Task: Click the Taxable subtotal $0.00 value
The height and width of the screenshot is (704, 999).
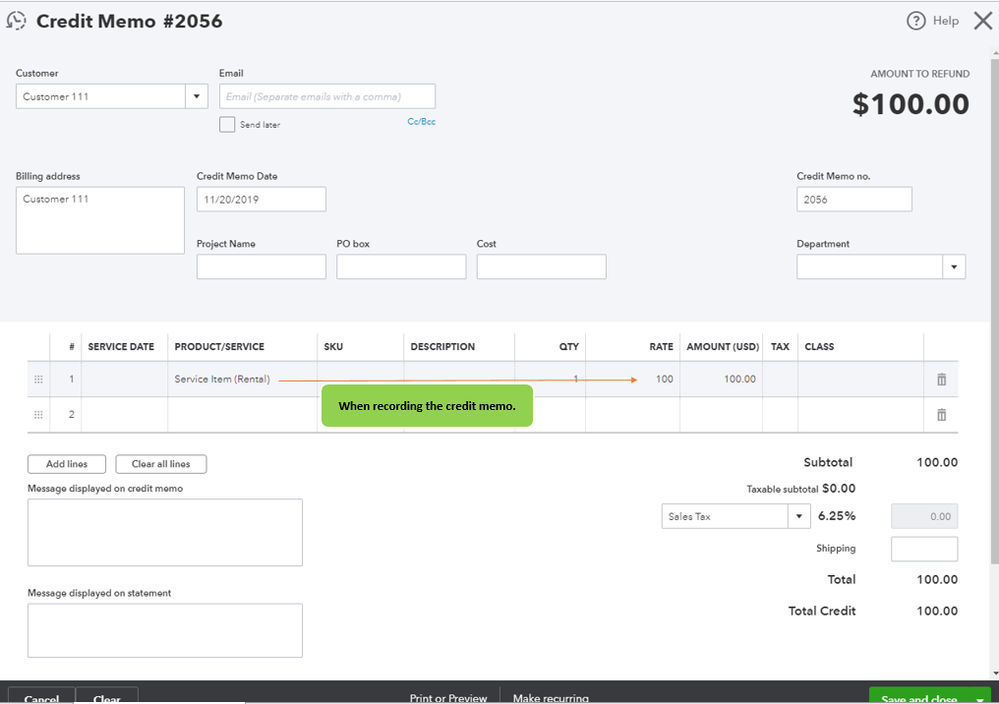Action: 838,489
